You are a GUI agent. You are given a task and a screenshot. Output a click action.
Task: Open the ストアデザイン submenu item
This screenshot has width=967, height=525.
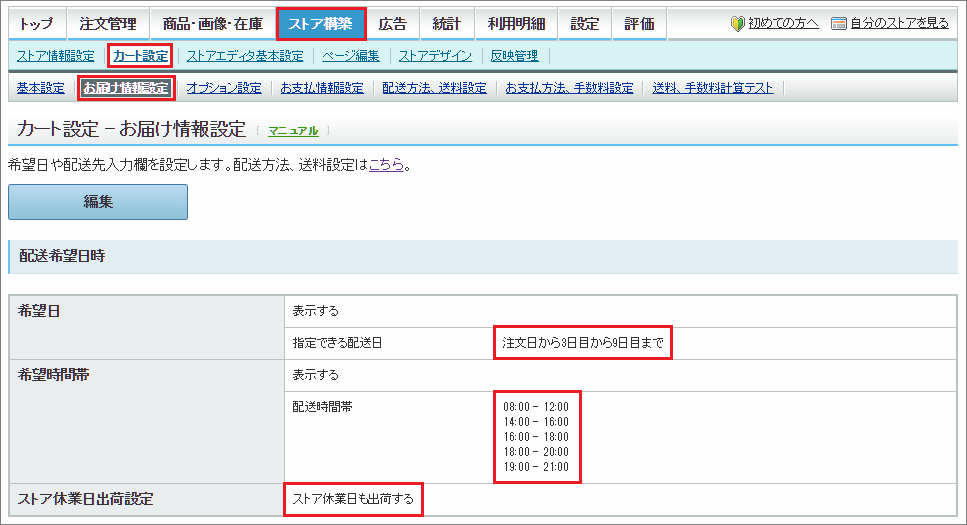click(435, 56)
